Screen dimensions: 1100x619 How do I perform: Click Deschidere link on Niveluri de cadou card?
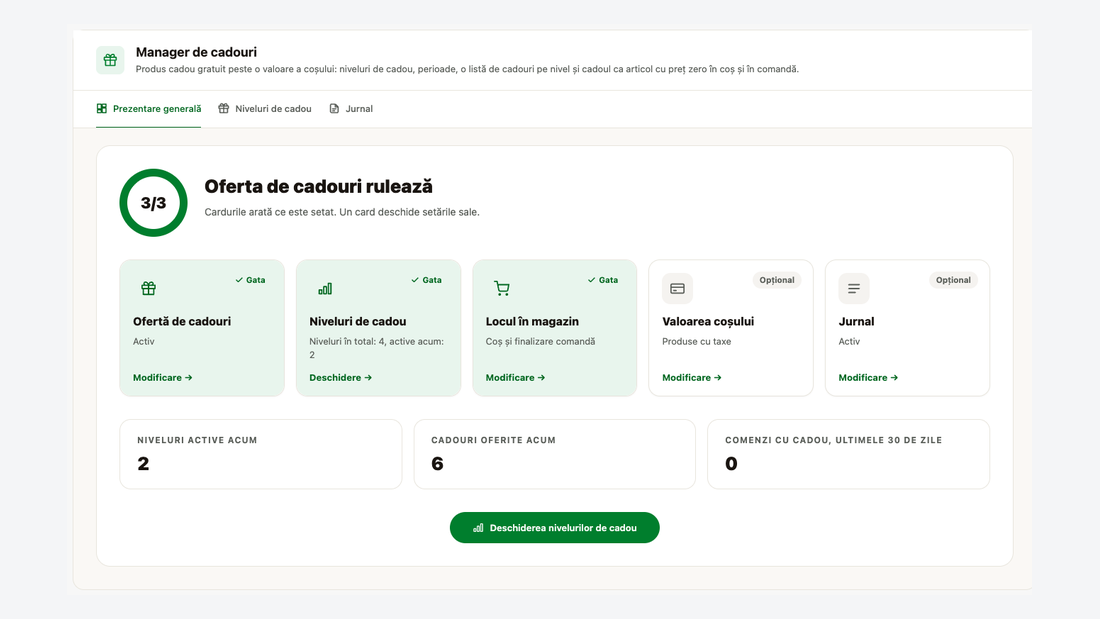[x=341, y=378]
